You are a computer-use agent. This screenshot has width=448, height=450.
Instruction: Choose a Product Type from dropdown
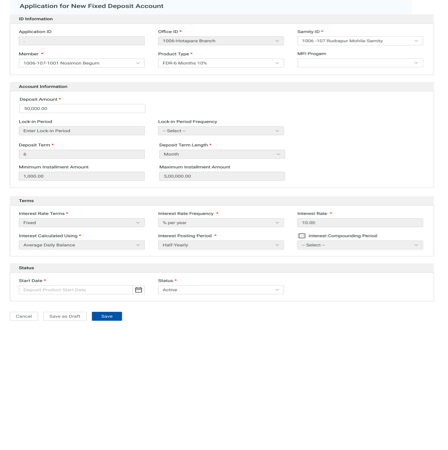click(221, 63)
